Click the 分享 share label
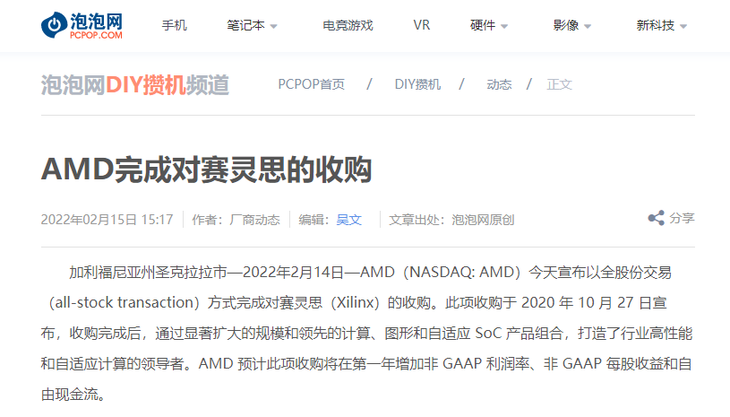 682,218
